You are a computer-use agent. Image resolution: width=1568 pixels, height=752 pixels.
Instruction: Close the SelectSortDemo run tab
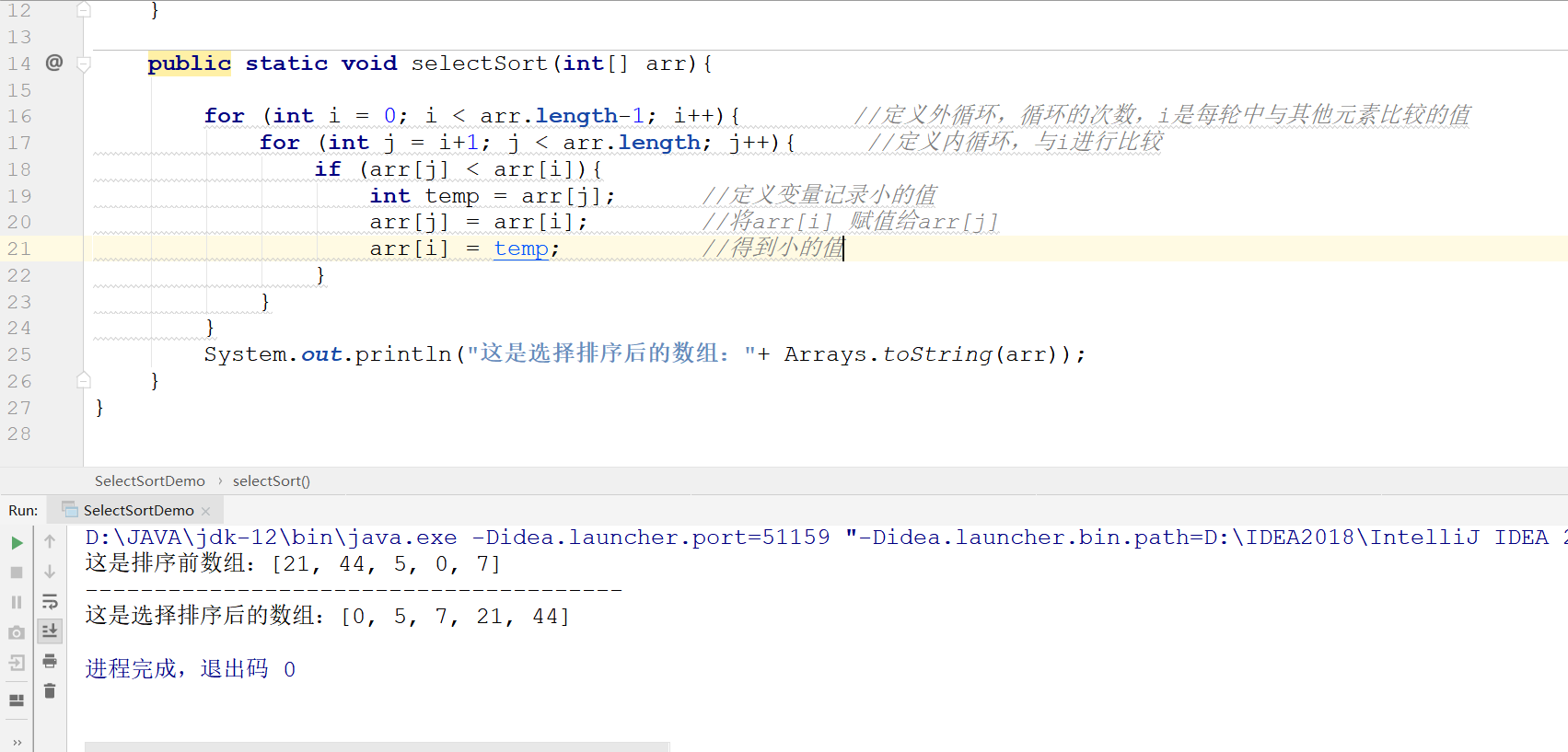[x=206, y=511]
